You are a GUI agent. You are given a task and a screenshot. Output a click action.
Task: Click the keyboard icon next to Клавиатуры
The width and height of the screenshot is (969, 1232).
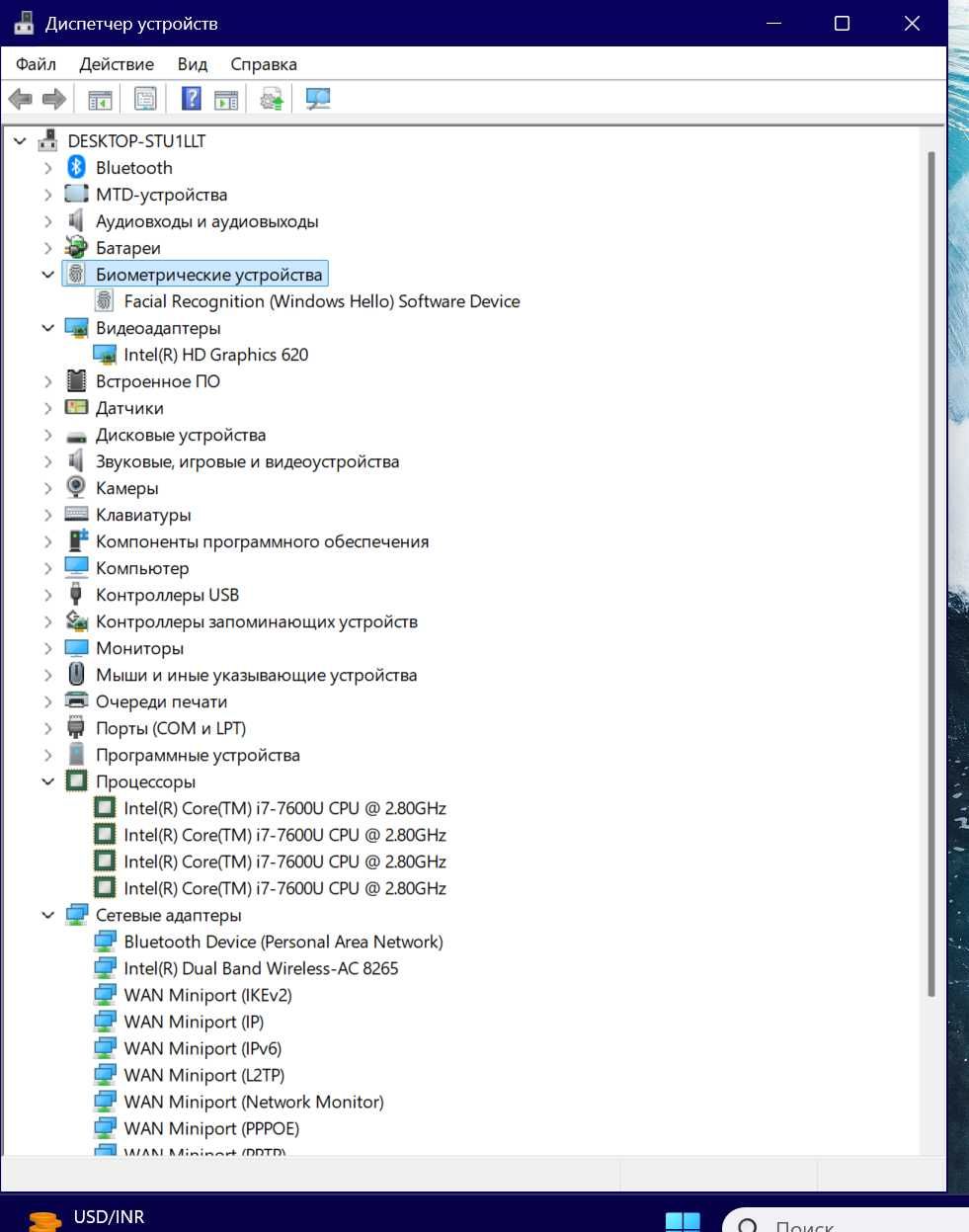pyautogui.click(x=76, y=515)
